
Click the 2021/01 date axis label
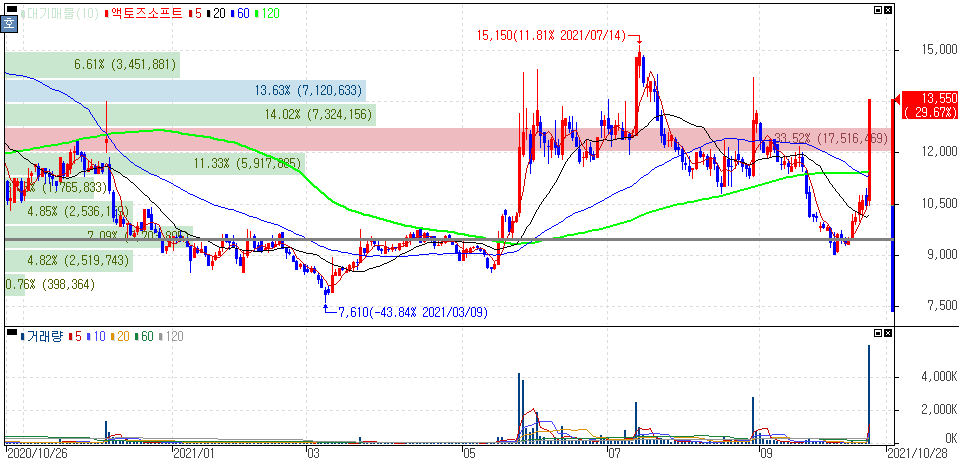[194, 453]
